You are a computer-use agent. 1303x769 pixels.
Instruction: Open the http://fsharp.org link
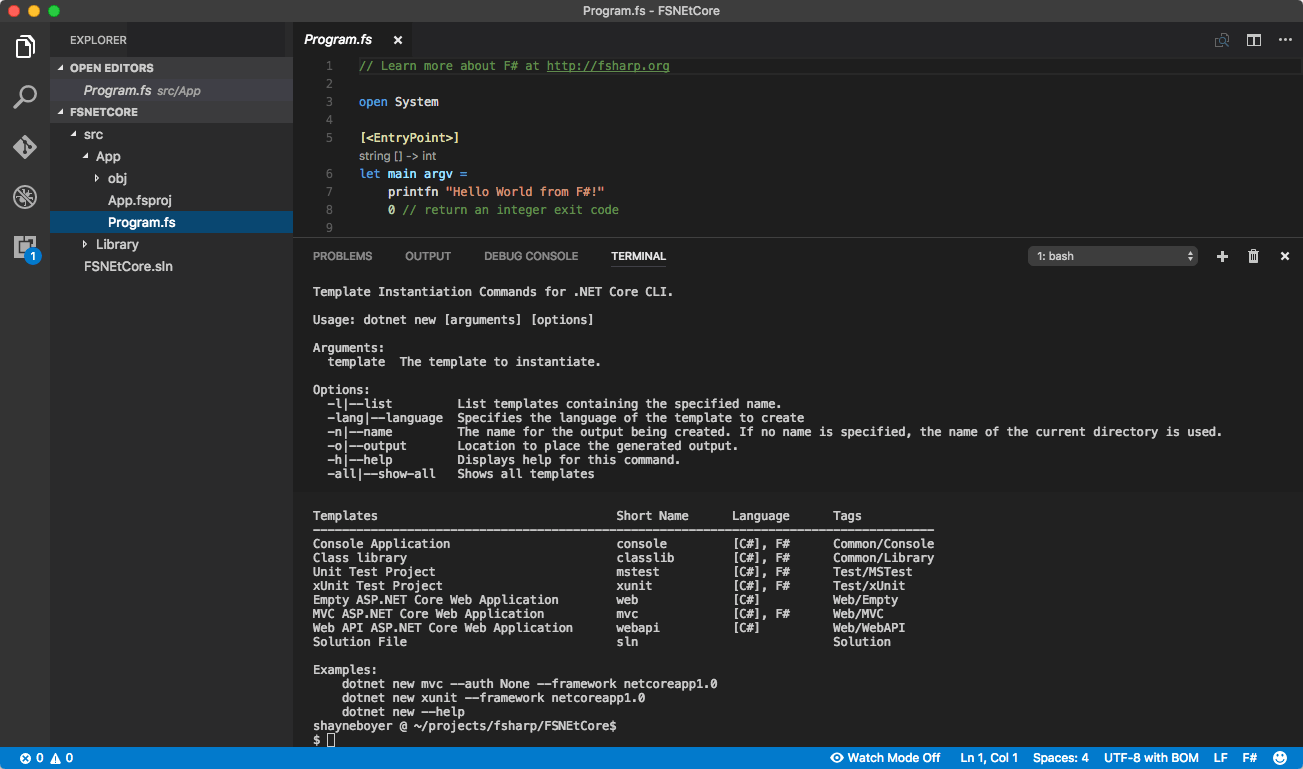tap(608, 65)
